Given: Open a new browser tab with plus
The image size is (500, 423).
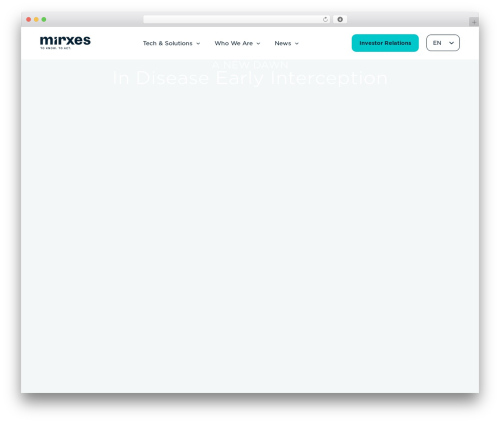Looking at the screenshot, I should (x=474, y=22).
